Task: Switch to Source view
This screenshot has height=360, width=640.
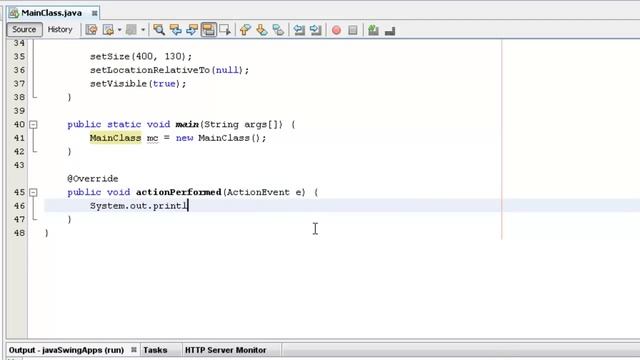Action: 24,29
